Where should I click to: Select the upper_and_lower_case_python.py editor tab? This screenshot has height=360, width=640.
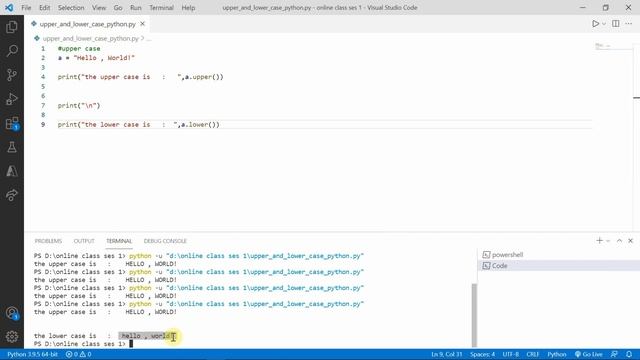87,24
